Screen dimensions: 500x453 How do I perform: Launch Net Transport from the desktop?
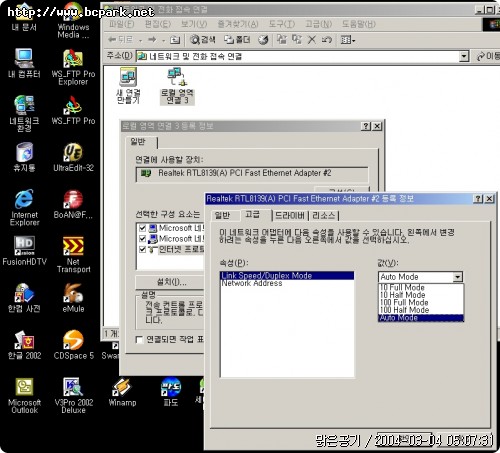tap(73, 255)
